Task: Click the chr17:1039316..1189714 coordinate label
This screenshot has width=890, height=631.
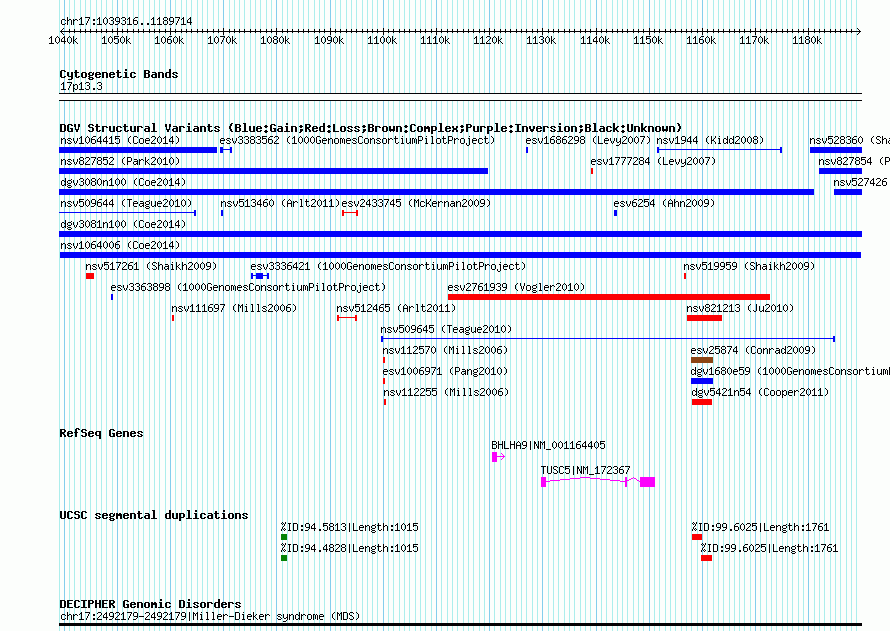Action: 126,21
